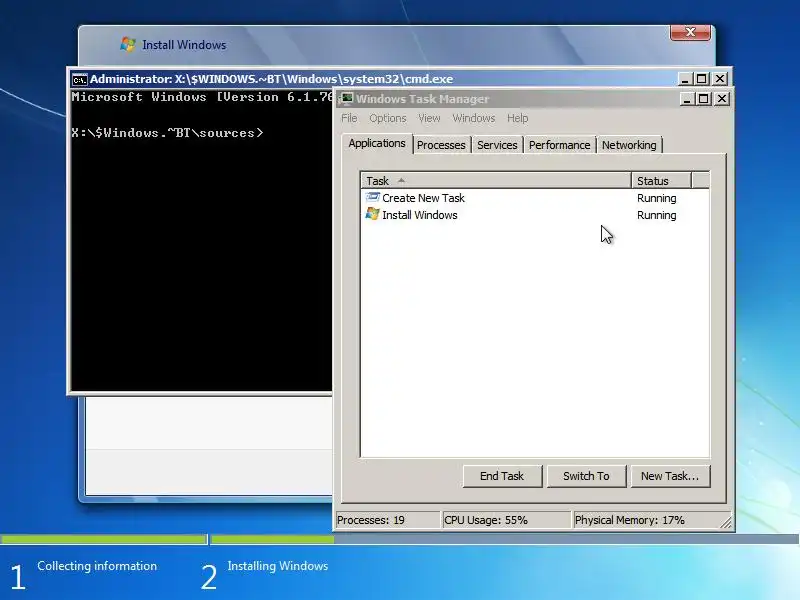The width and height of the screenshot is (800, 600).
Task: Close the Install Windows setup window
Action: 690,32
